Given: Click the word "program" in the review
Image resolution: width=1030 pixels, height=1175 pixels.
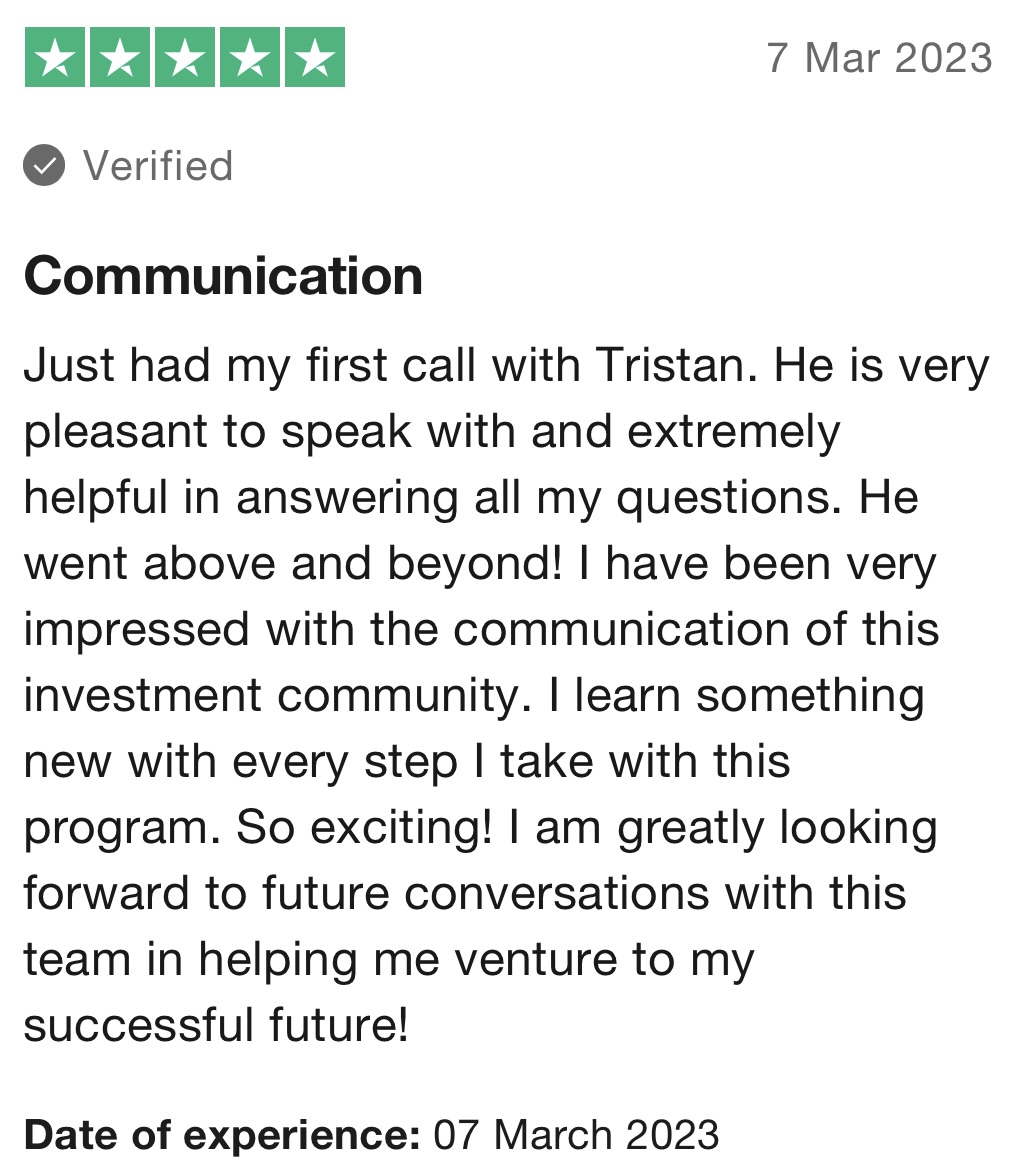Looking at the screenshot, I should tap(118, 830).
